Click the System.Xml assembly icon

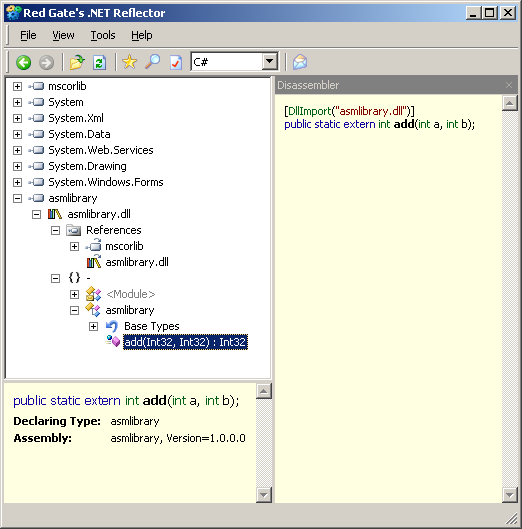[x=36, y=118]
